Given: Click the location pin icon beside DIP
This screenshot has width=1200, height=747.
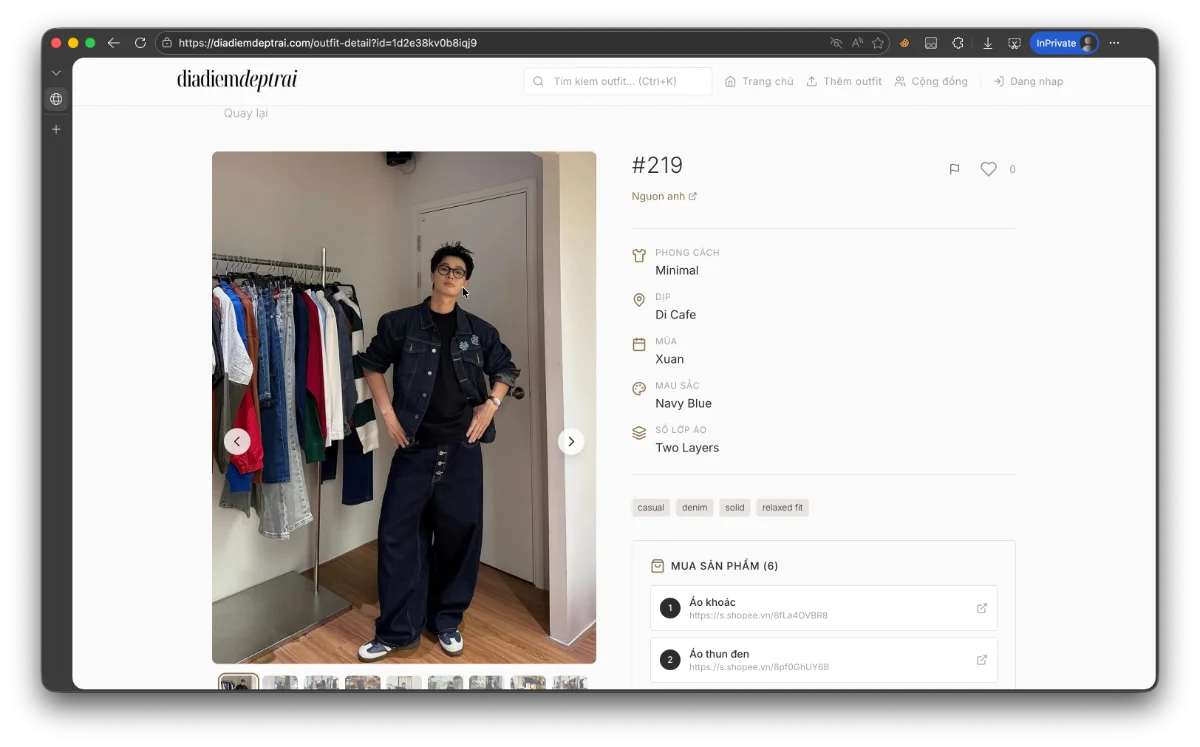Looking at the screenshot, I should click(x=639, y=299).
